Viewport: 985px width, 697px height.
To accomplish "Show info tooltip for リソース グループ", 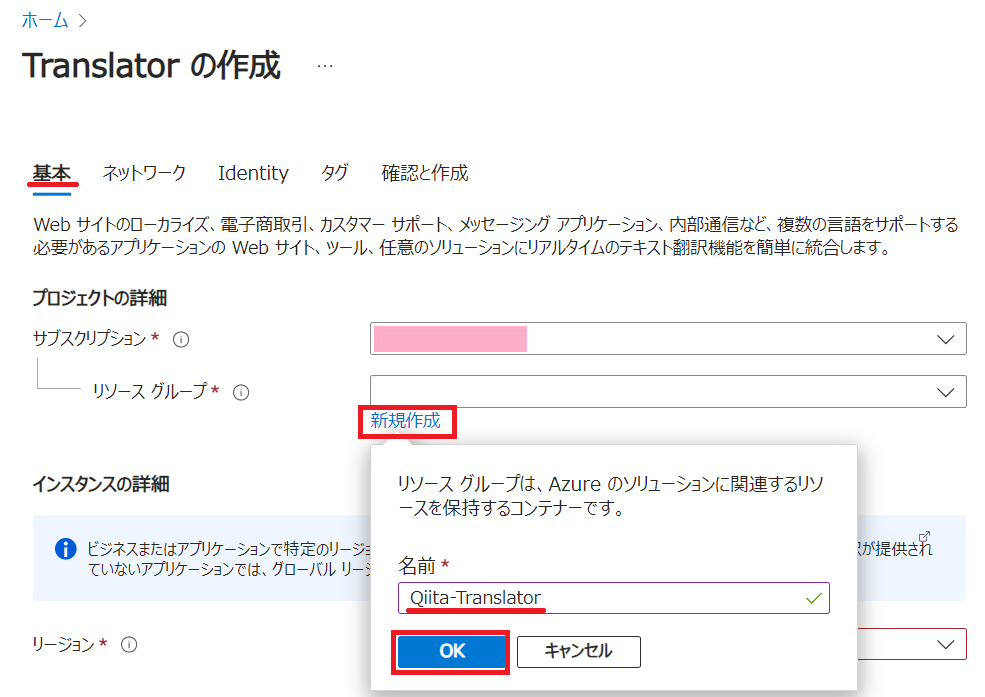I will click(x=241, y=392).
